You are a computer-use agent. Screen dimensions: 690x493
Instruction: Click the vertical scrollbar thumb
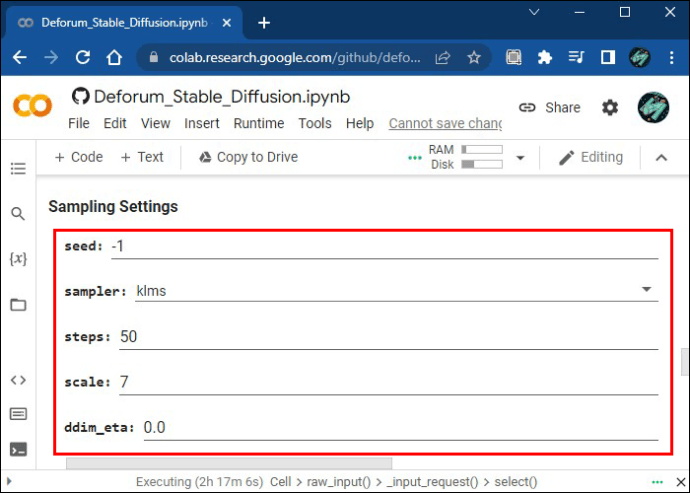coord(685,362)
